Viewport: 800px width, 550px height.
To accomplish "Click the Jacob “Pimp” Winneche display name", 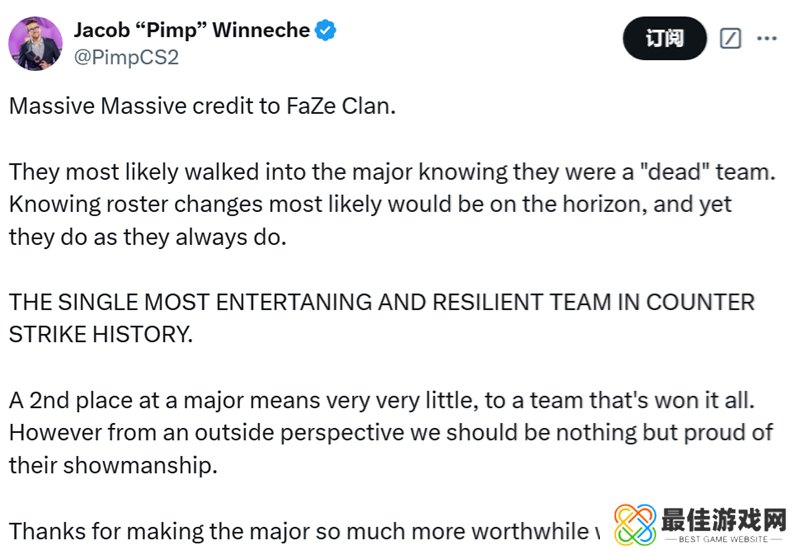I will [x=192, y=31].
